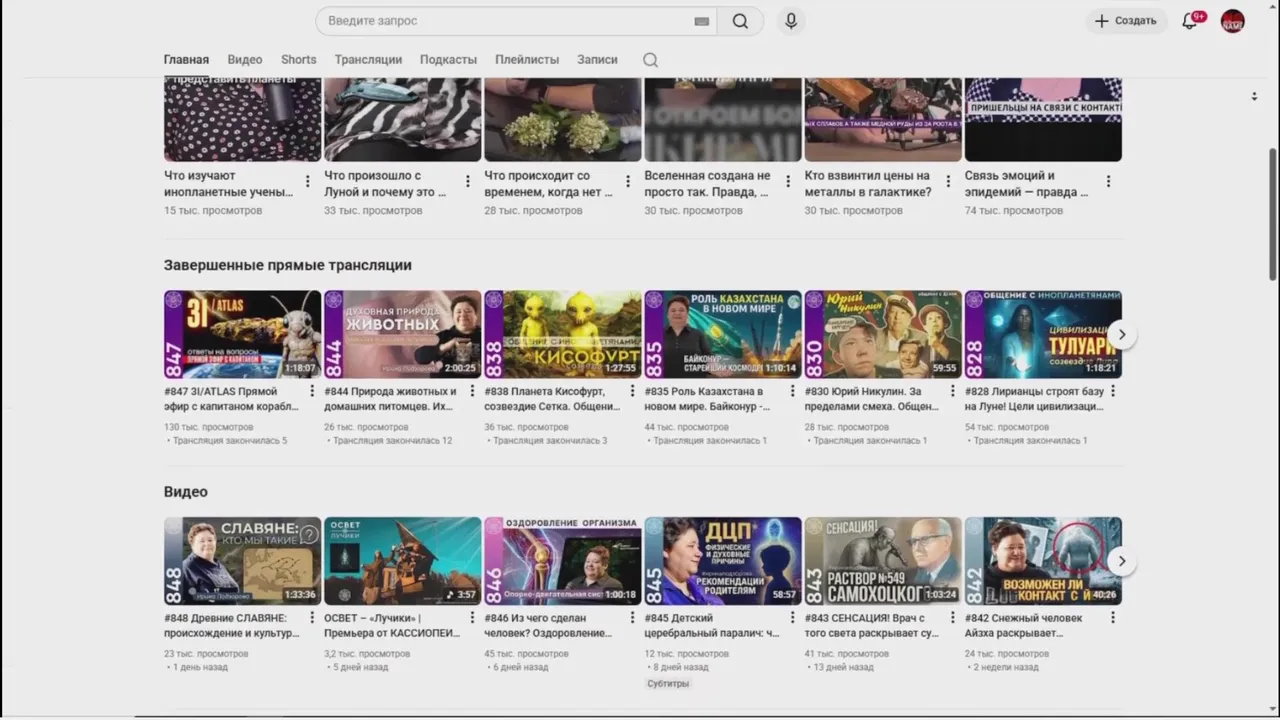This screenshot has height=720, width=1280.
Task: Open menu for Что происходит со временем video
Action: click(x=628, y=181)
